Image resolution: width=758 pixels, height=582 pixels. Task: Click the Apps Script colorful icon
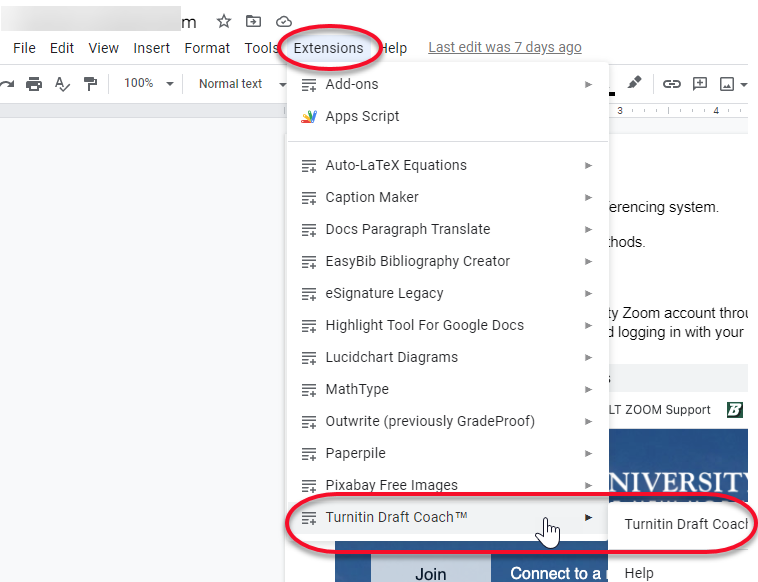[x=309, y=116]
